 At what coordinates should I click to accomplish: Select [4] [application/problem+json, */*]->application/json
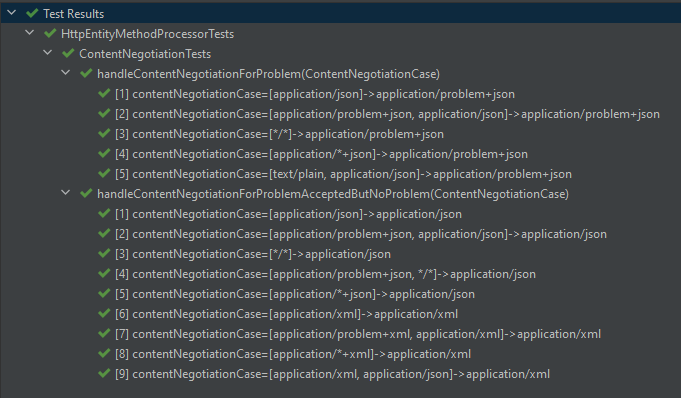tap(325, 274)
